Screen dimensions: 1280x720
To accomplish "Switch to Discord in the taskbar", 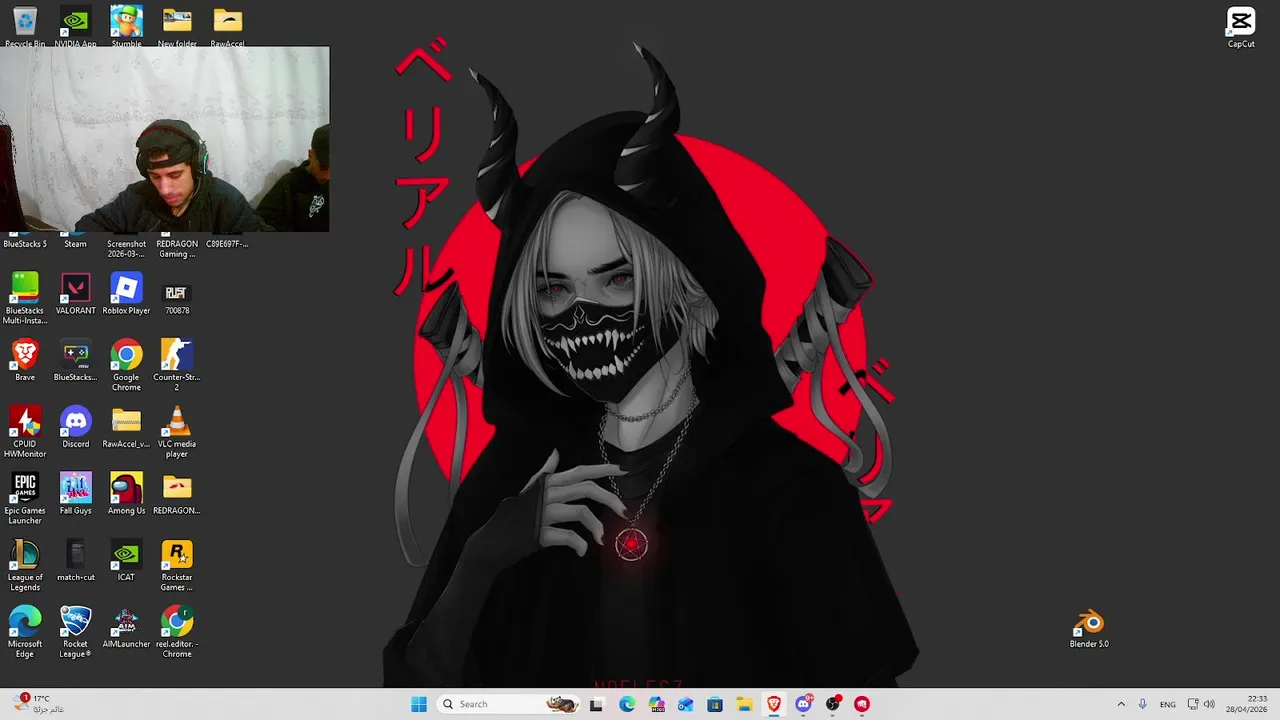I will pos(803,704).
